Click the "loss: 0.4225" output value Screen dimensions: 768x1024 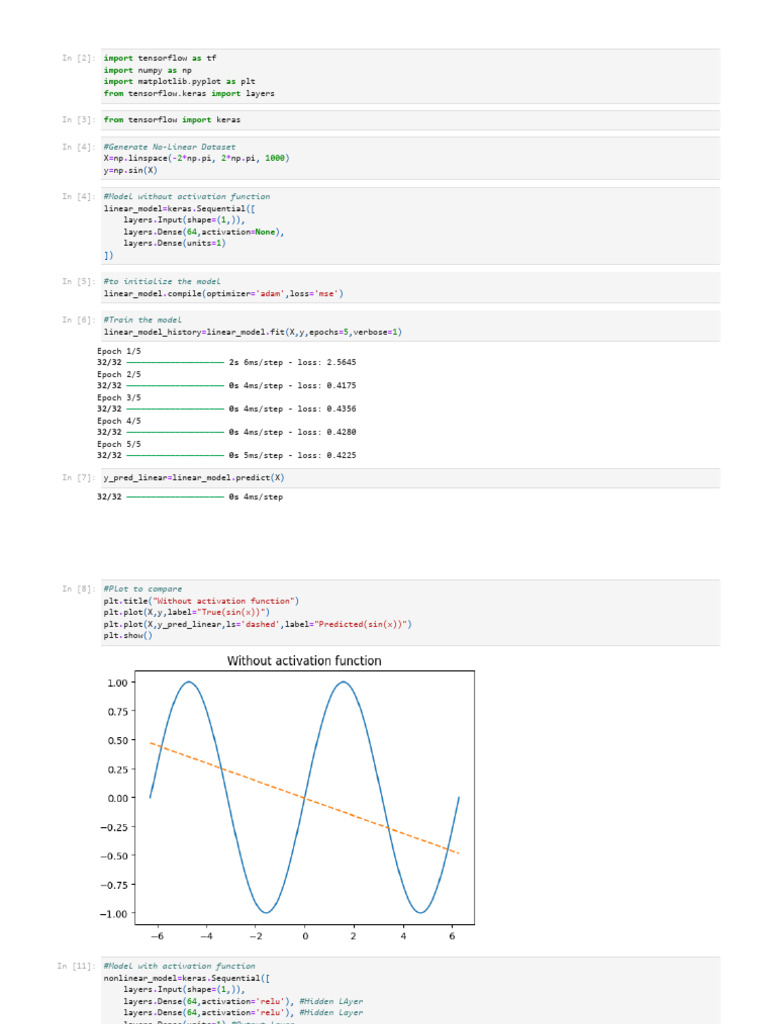click(x=327, y=455)
